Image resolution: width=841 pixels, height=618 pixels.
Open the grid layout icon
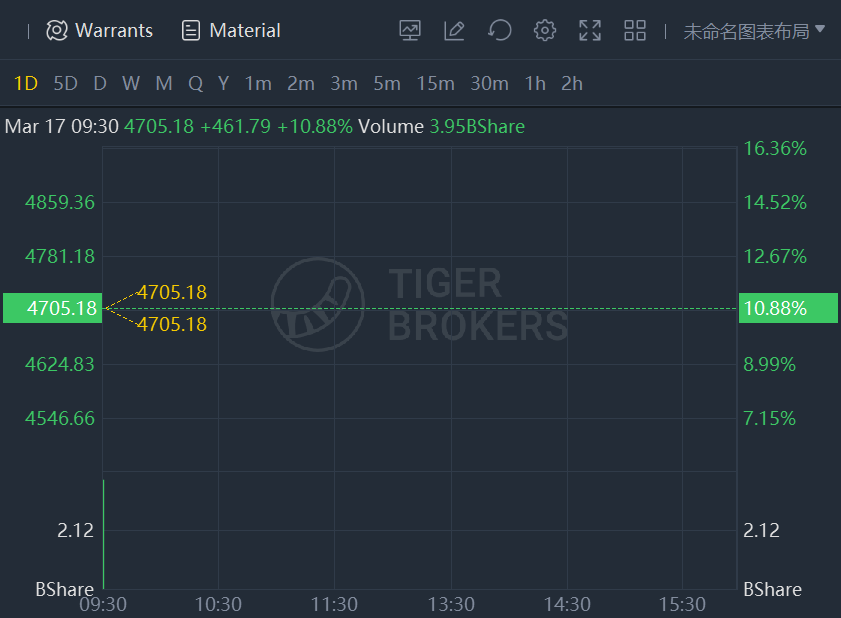click(x=635, y=31)
